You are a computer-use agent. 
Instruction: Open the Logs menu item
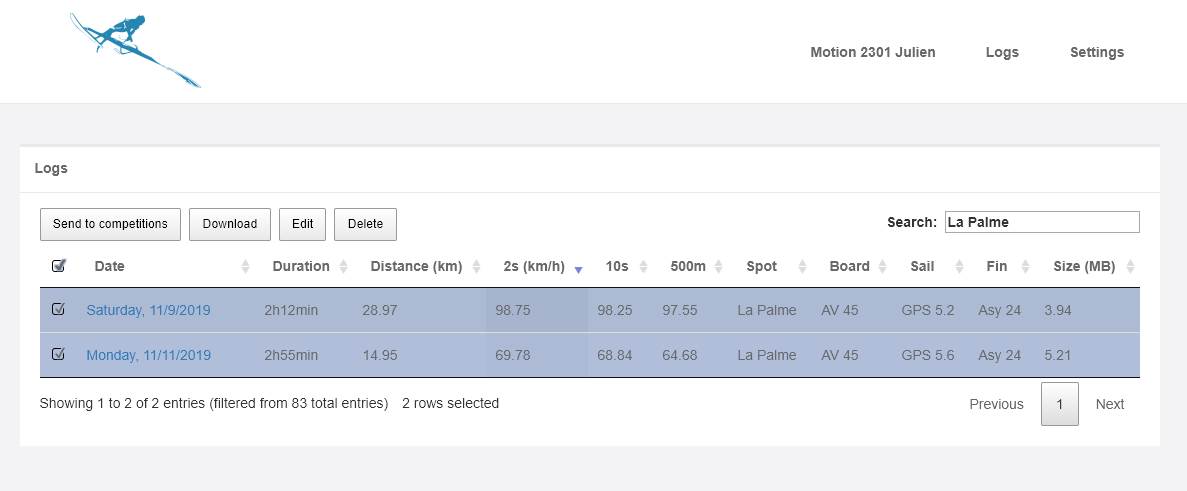[x=1001, y=52]
